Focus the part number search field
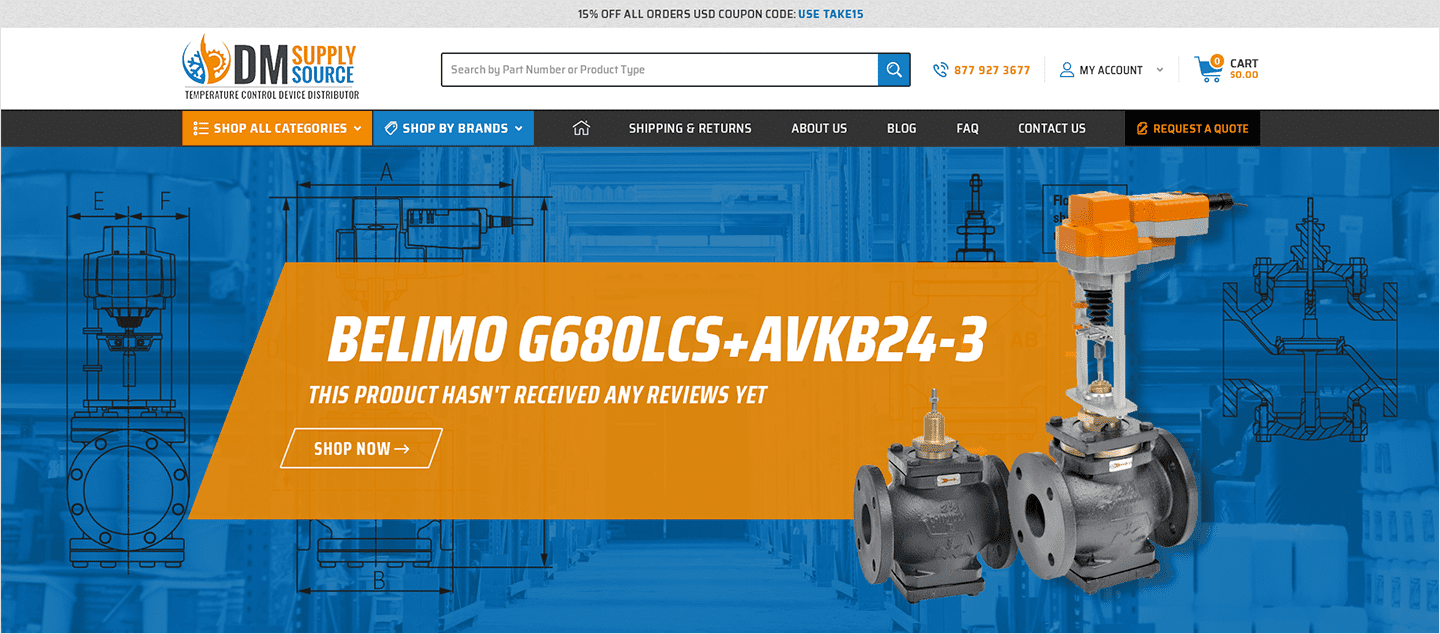The height and width of the screenshot is (634, 1440). point(660,70)
